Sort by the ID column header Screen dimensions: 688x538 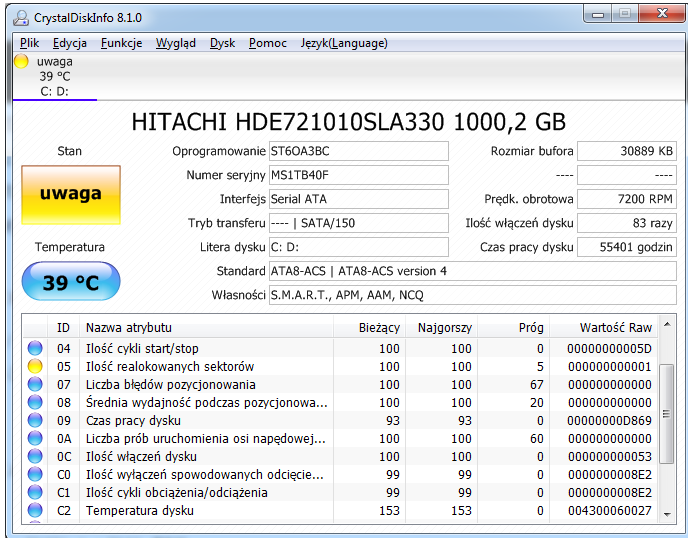(x=63, y=327)
